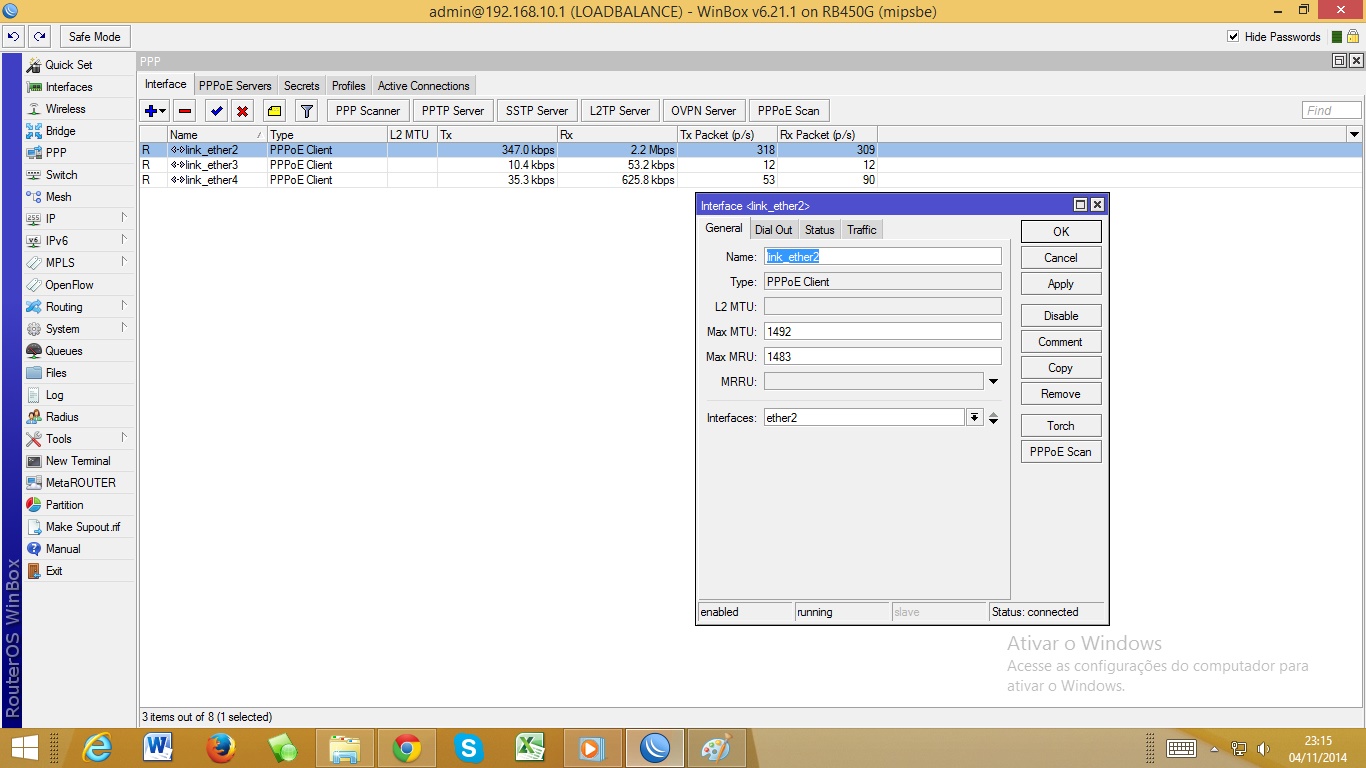
Task: Click the Max MTU field
Action: point(883,331)
